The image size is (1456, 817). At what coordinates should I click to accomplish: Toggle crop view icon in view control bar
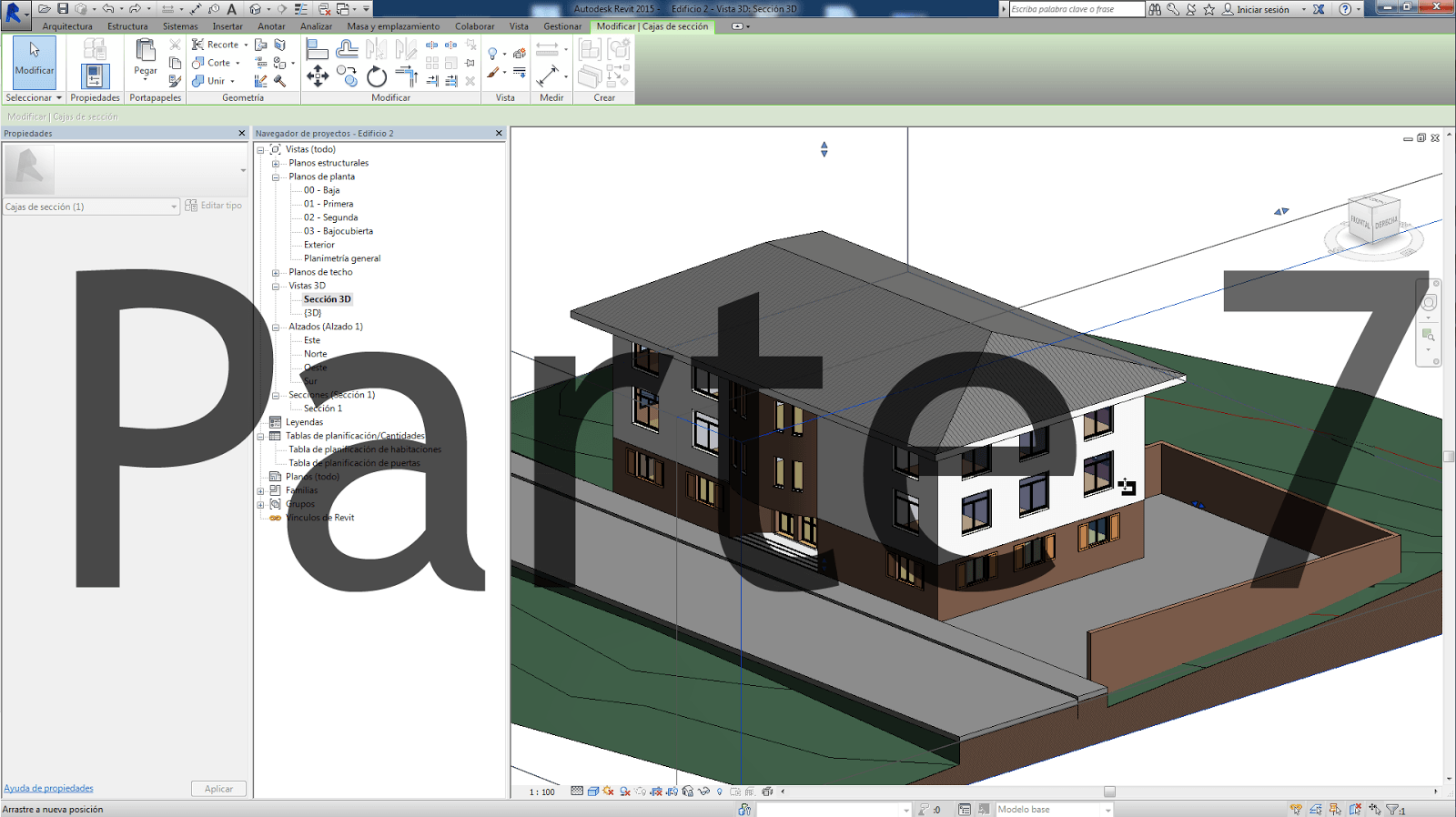[656, 792]
